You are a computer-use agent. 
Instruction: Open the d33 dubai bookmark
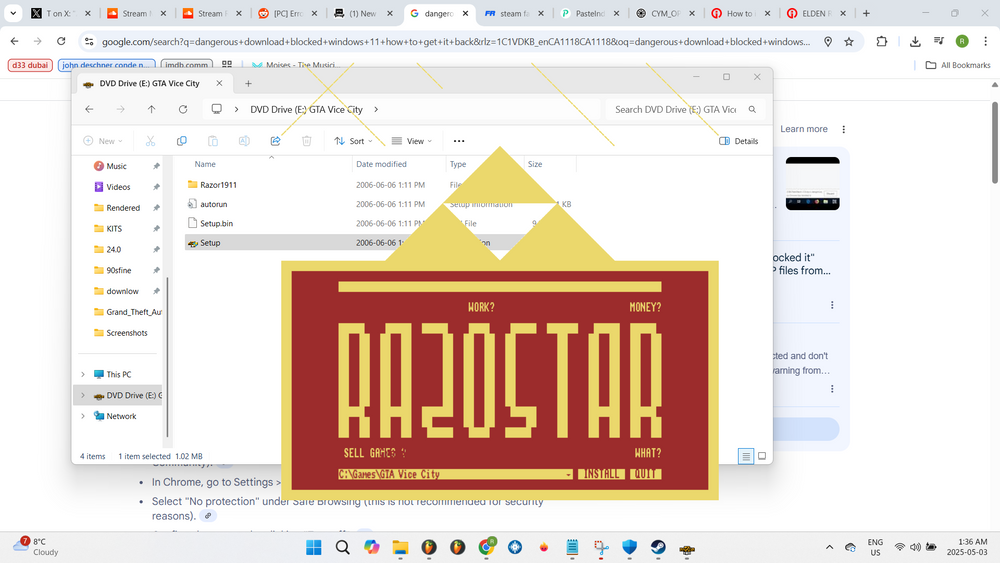point(30,65)
